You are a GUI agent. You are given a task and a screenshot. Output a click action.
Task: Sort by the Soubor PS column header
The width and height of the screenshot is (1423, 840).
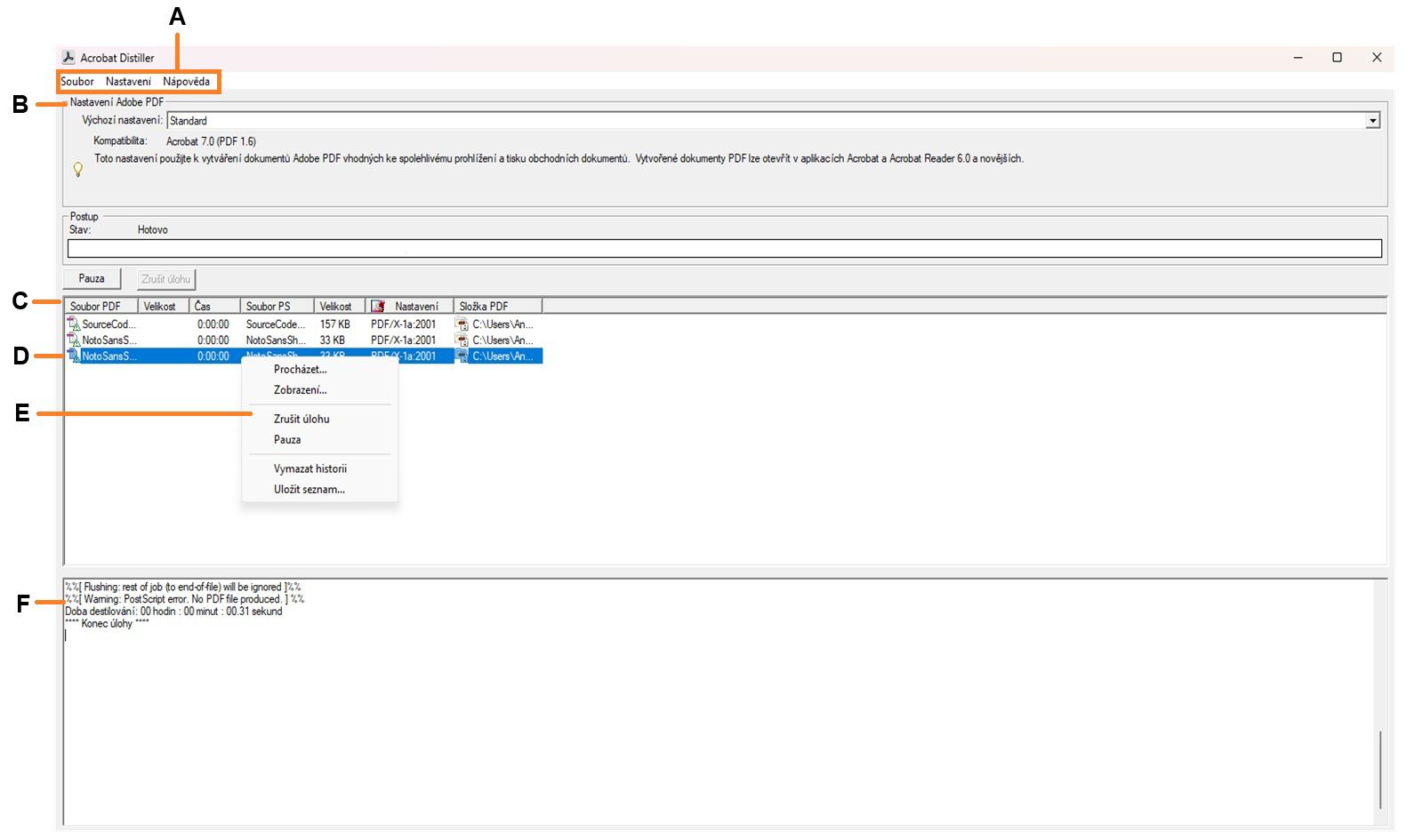point(277,307)
